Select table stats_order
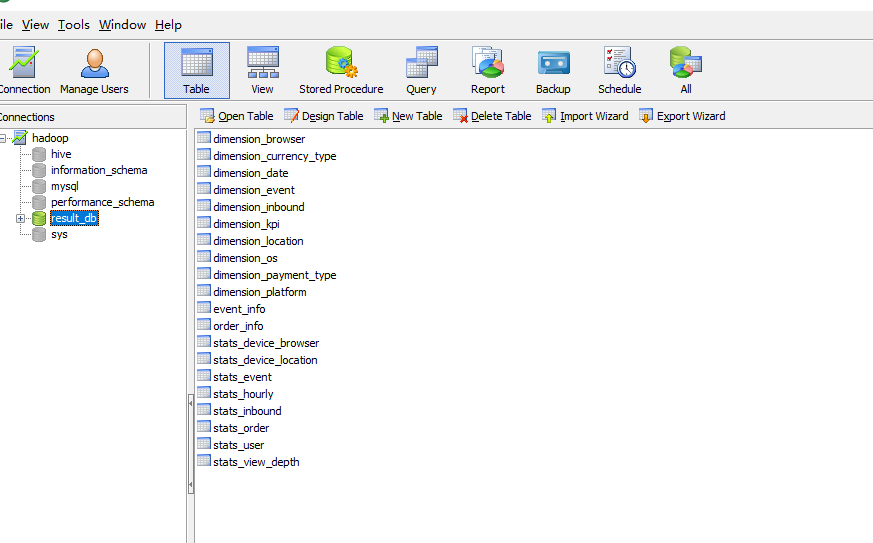Viewport: 873px width, 543px height. tap(241, 428)
